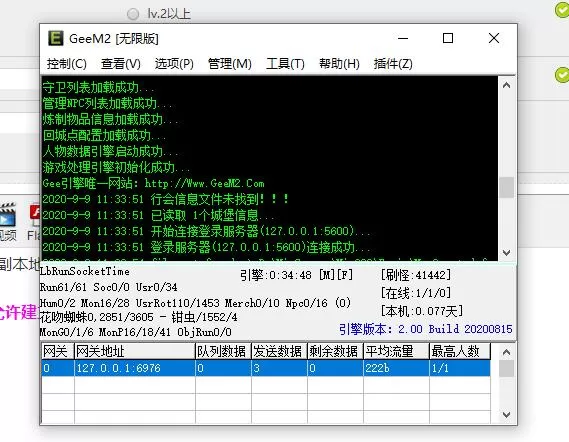The image size is (569, 442).
Task: Click the 平均流量 column header
Action: pos(396,351)
